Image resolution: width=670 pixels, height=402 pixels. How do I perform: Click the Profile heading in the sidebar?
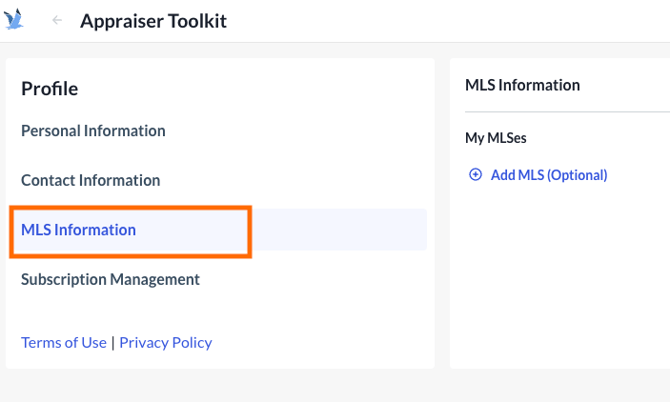point(49,89)
